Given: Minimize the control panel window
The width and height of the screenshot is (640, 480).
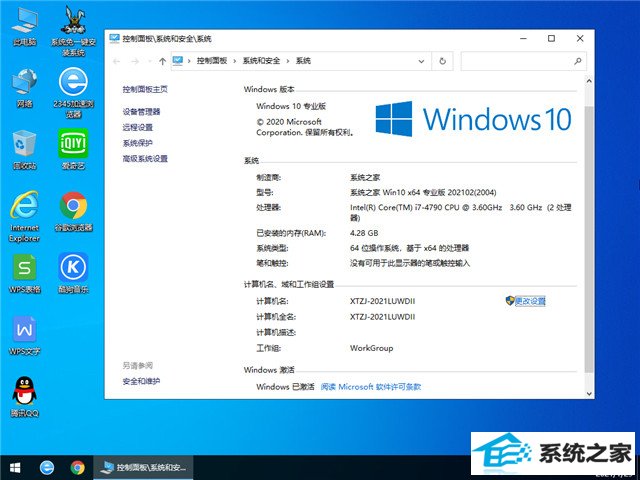Looking at the screenshot, I should (x=524, y=38).
